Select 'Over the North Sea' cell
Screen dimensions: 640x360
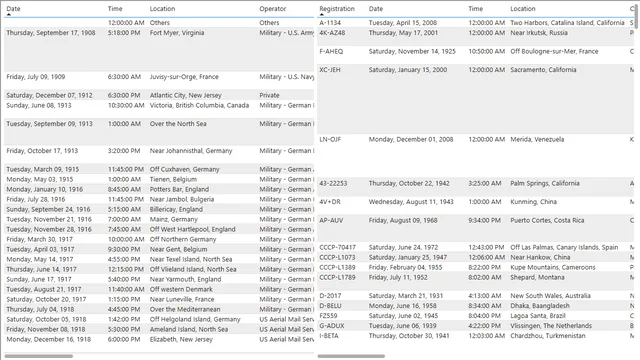tap(178, 124)
